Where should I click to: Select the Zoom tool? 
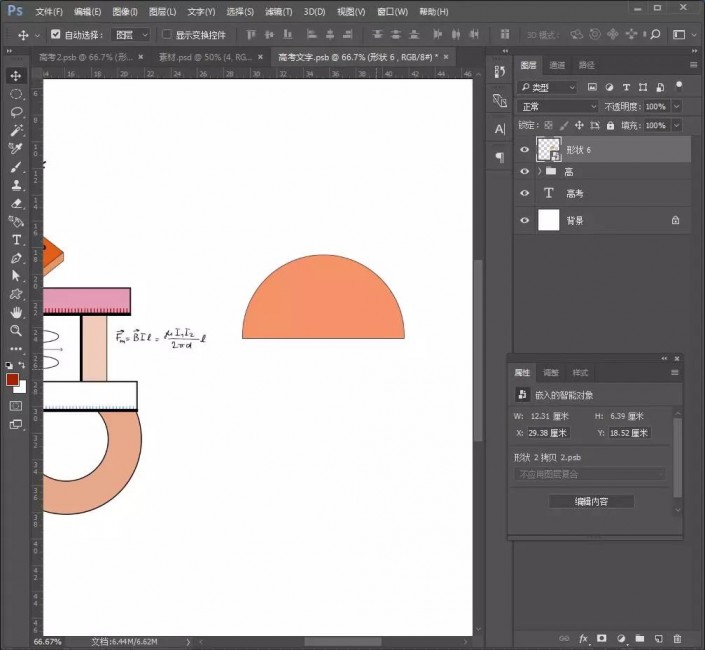[x=16, y=330]
